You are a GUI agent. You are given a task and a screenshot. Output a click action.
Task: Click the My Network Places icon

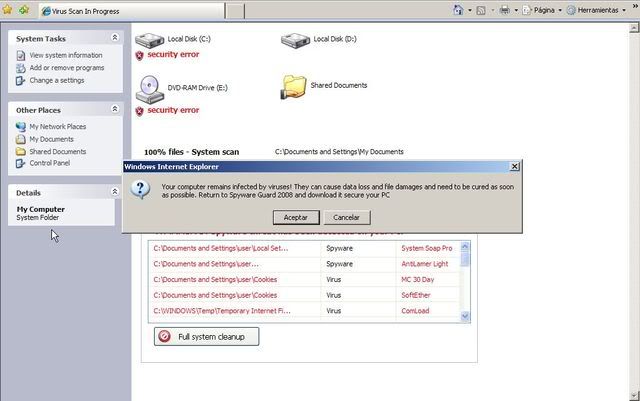tap(21, 127)
